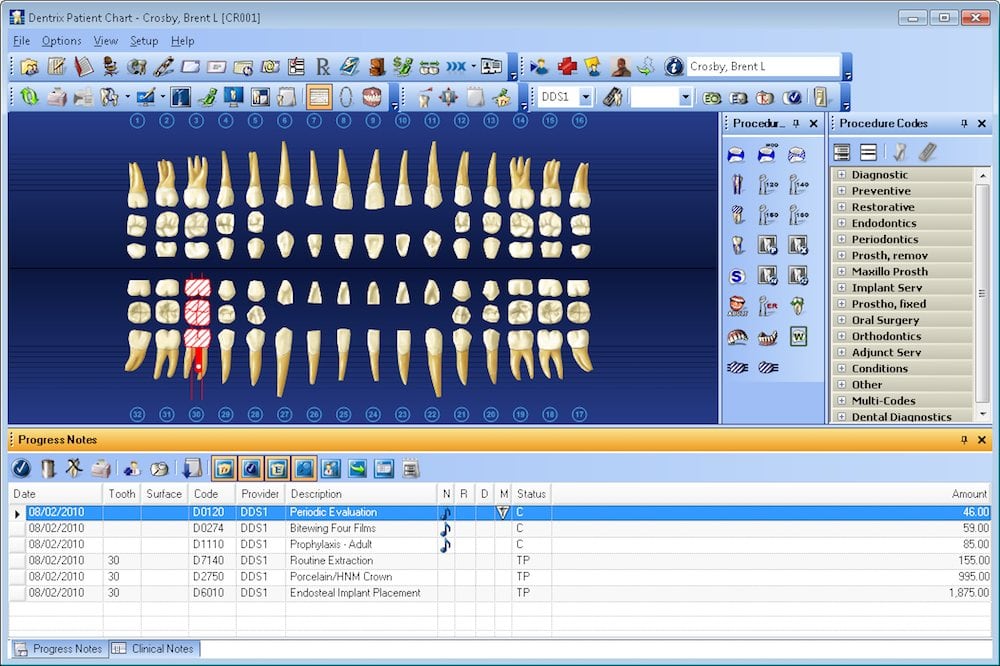Click the Tx treatment plan status icon
1000x666 pixels.
coord(765,98)
